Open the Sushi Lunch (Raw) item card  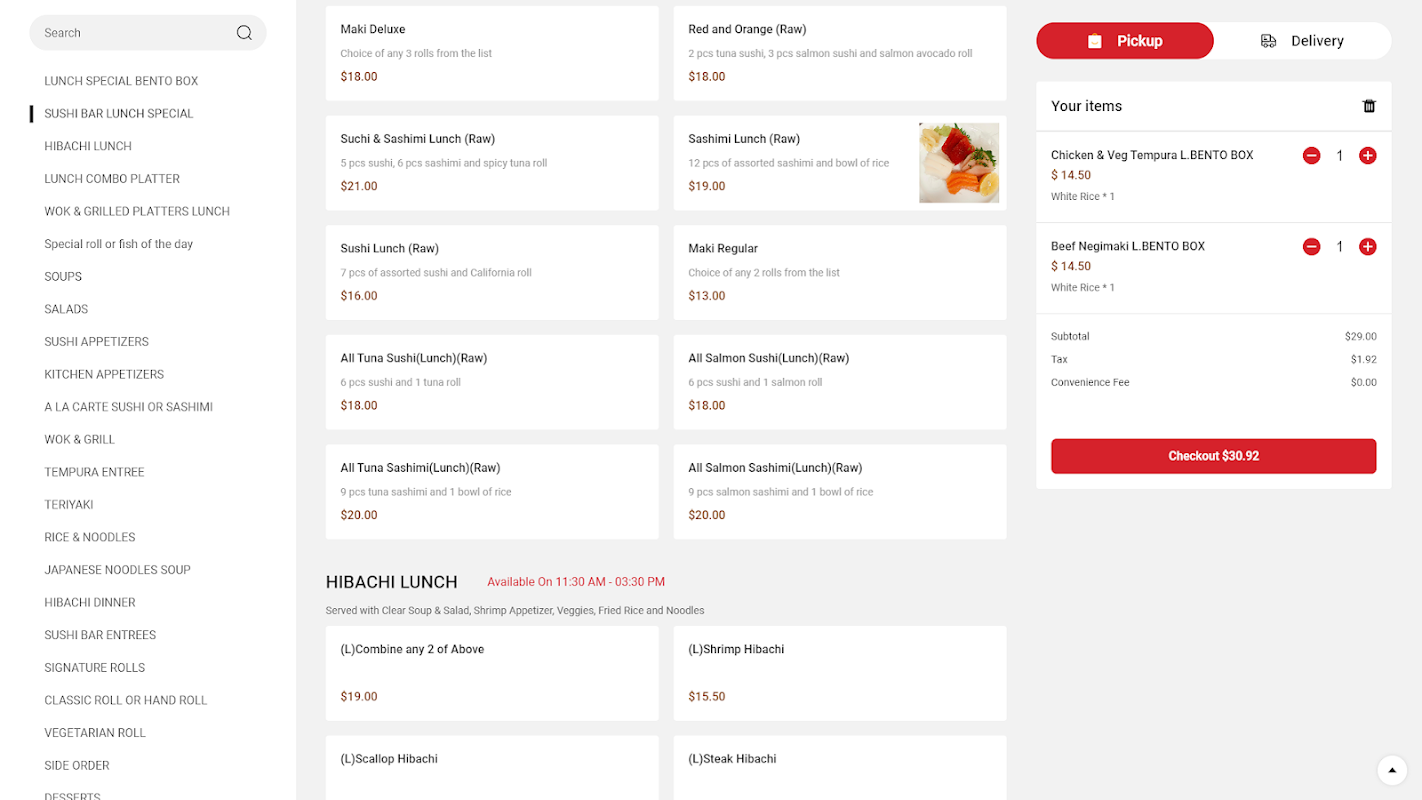click(491, 272)
